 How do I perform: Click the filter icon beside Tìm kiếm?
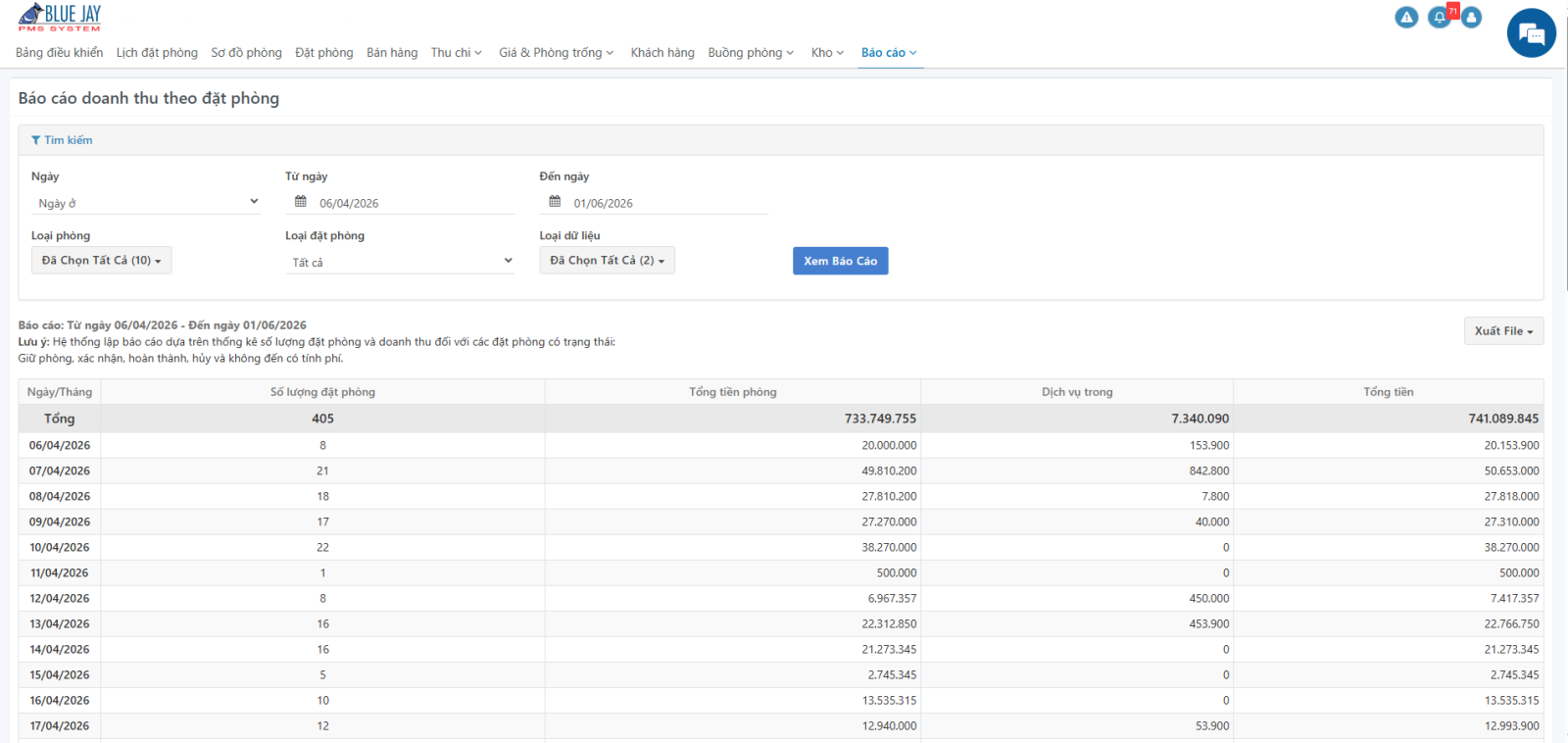[36, 140]
